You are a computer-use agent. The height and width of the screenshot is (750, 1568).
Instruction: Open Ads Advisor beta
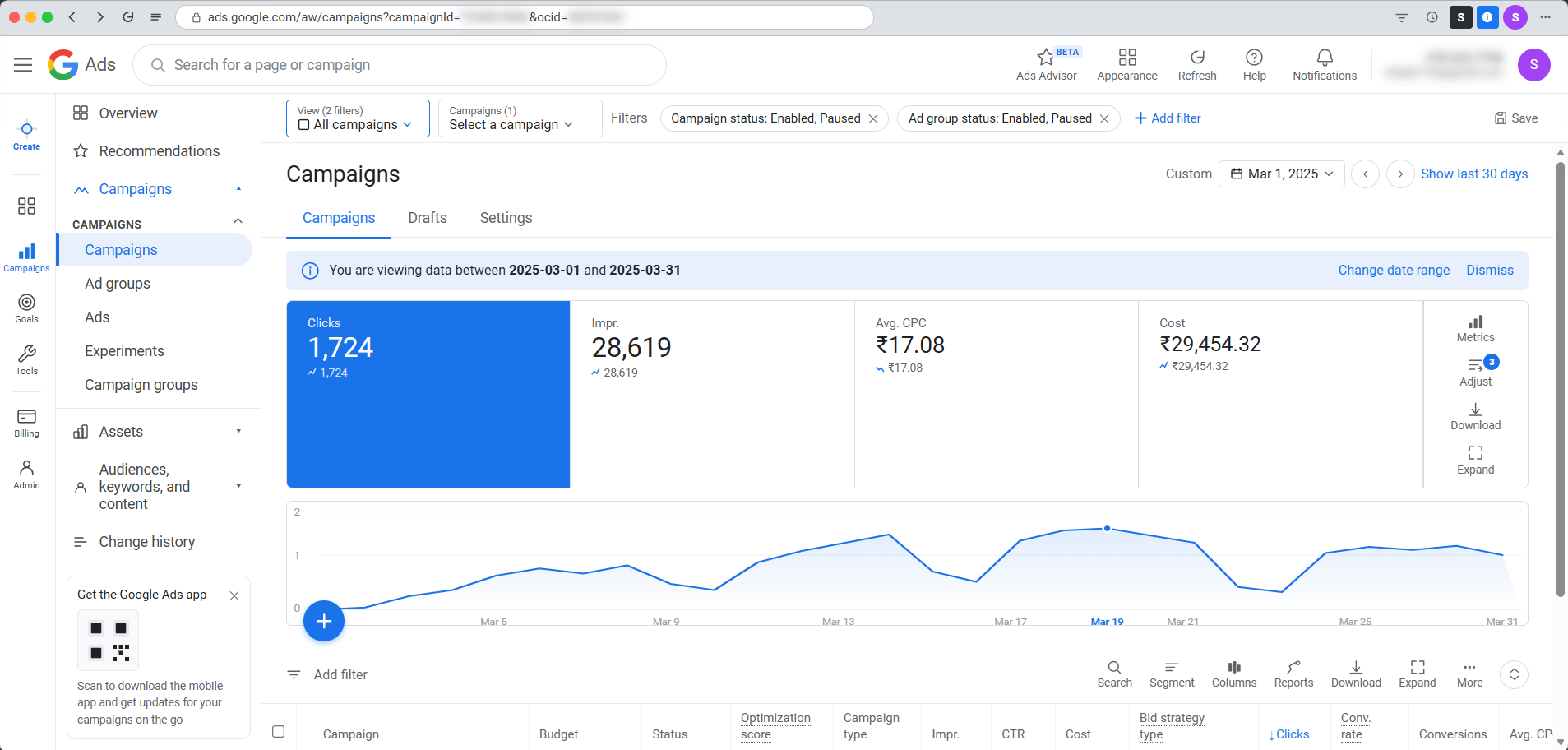coord(1046,64)
